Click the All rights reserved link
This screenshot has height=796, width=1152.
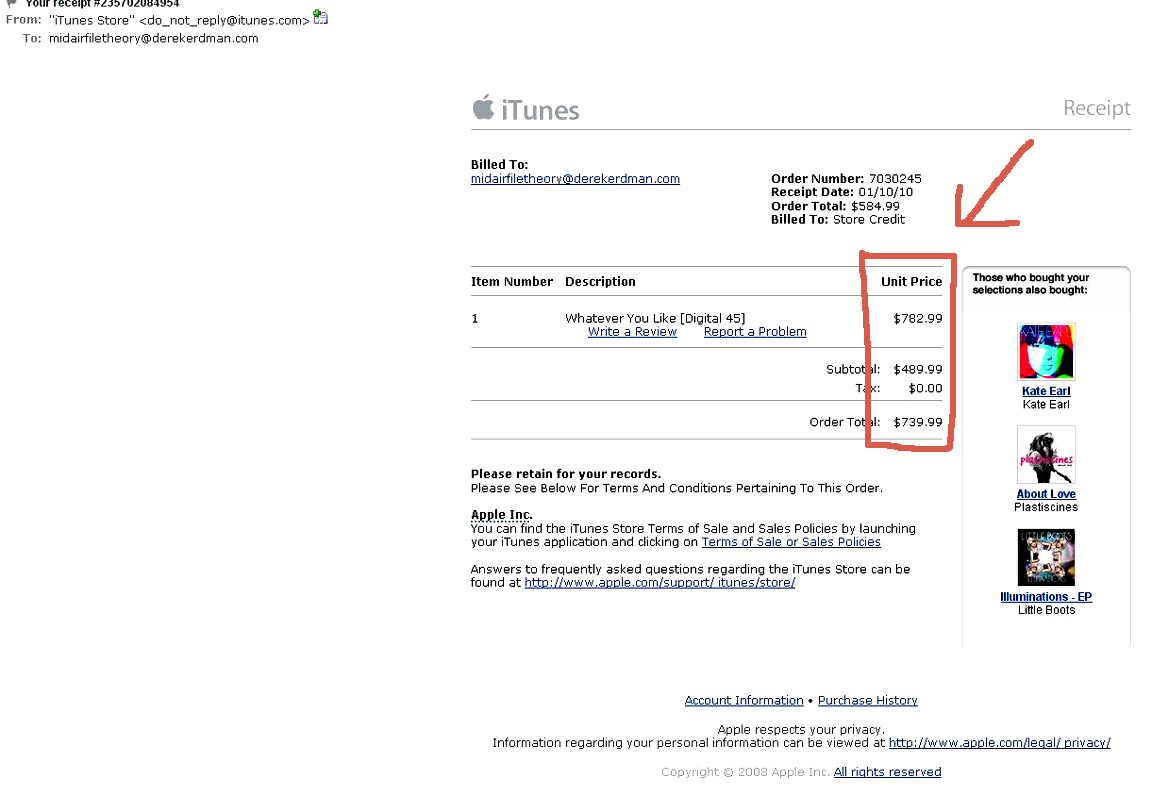point(887,772)
